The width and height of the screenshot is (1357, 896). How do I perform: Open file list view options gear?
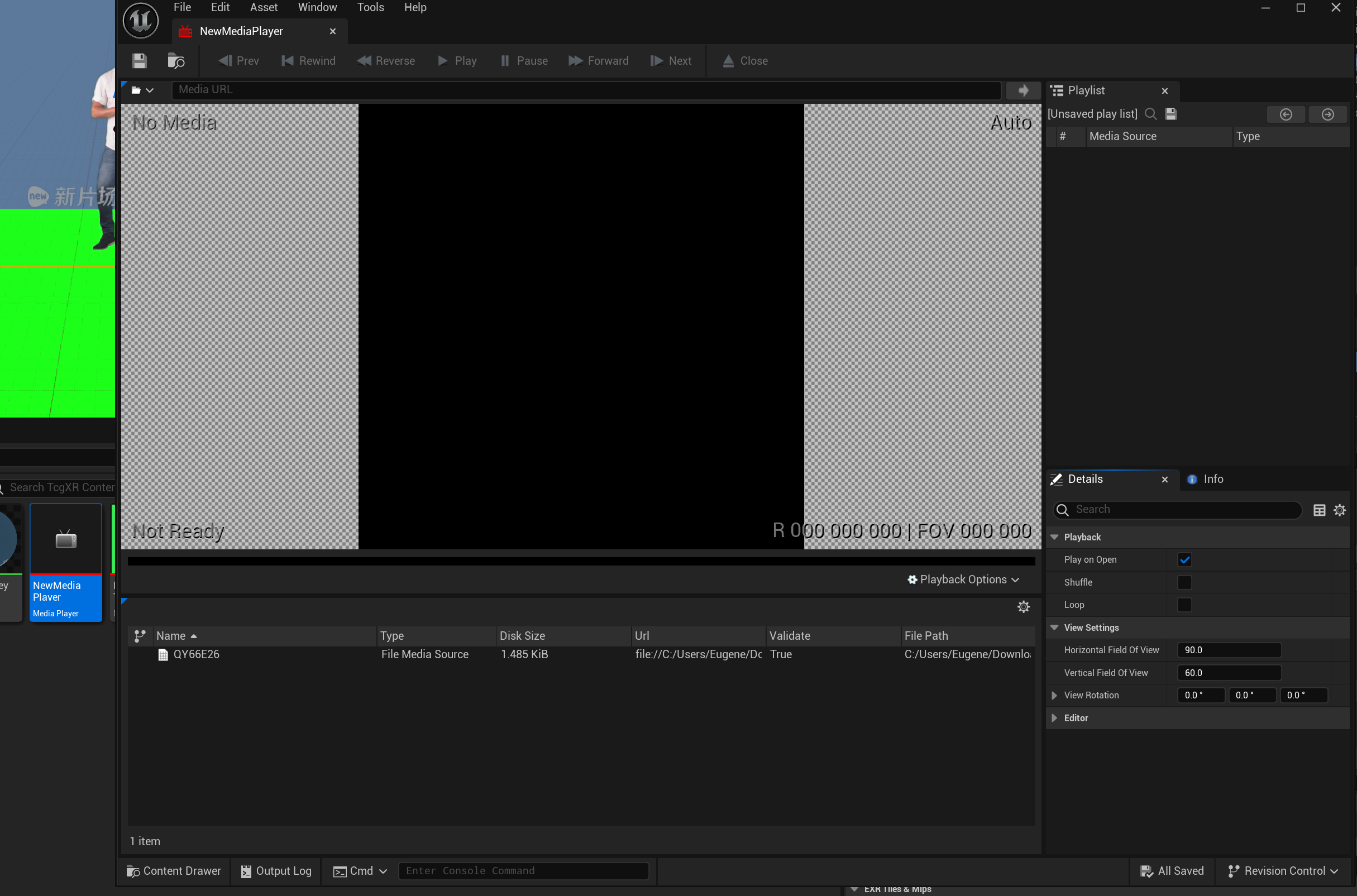(x=1023, y=606)
